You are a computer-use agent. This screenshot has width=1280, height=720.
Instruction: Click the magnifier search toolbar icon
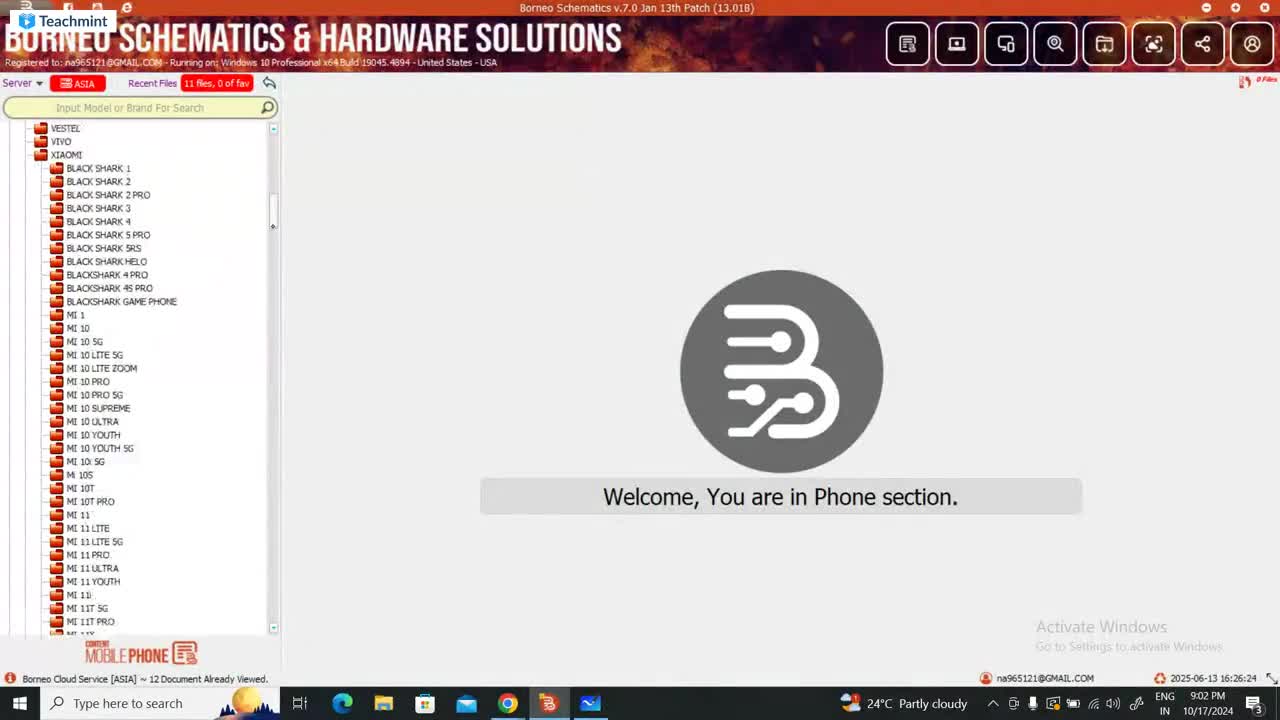pyautogui.click(x=1055, y=44)
